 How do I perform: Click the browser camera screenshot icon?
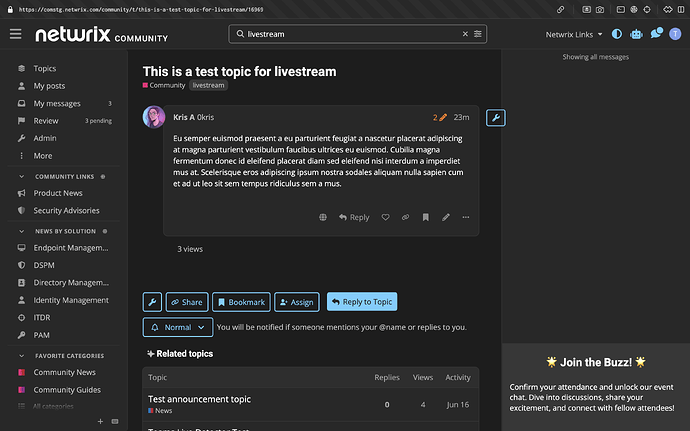coord(600,9)
